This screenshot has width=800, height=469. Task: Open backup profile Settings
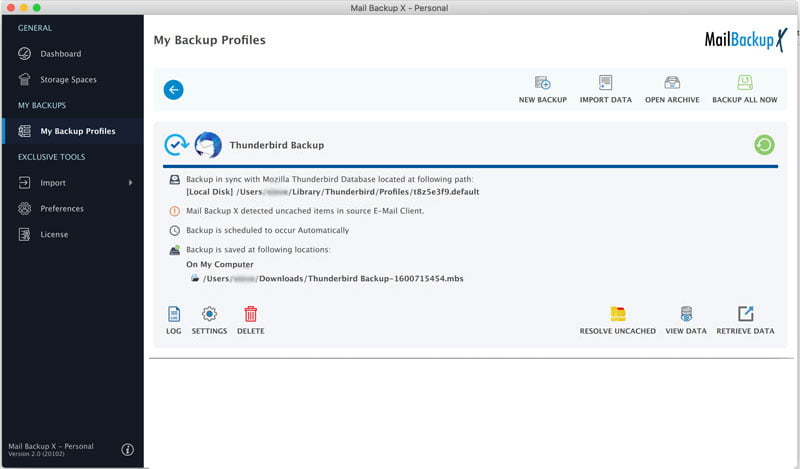click(209, 320)
